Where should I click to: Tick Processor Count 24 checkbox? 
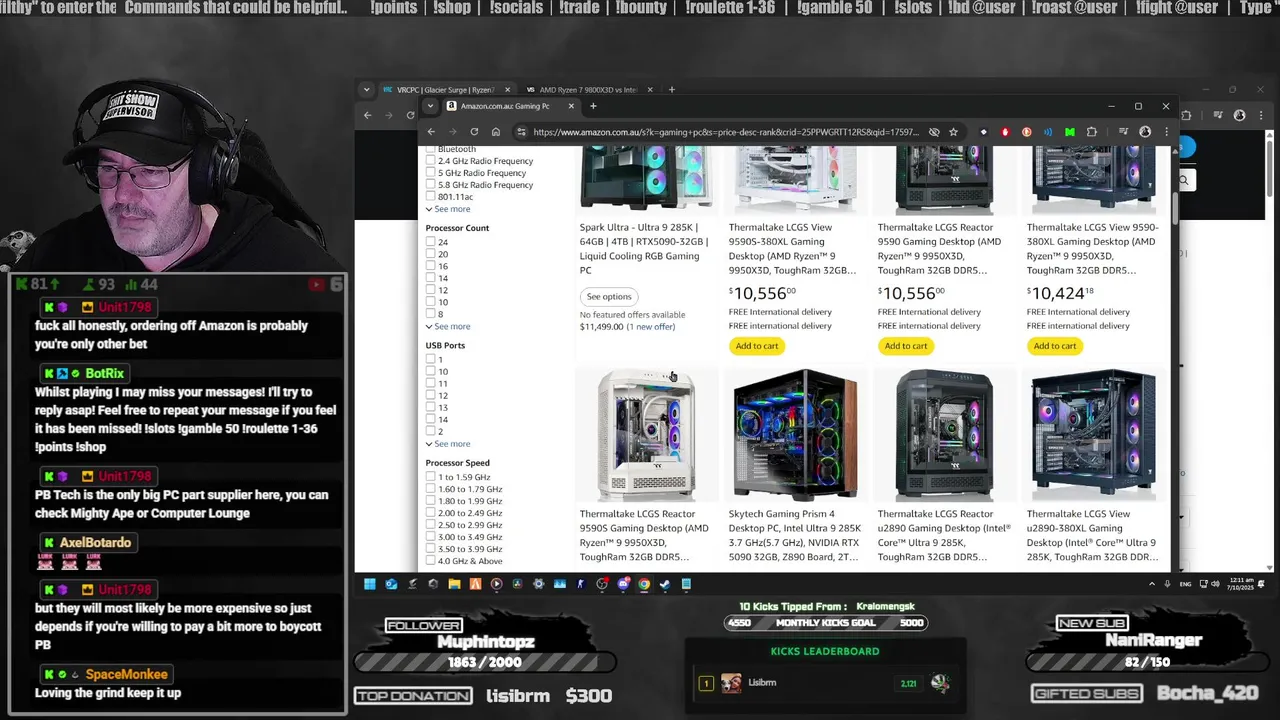point(431,242)
